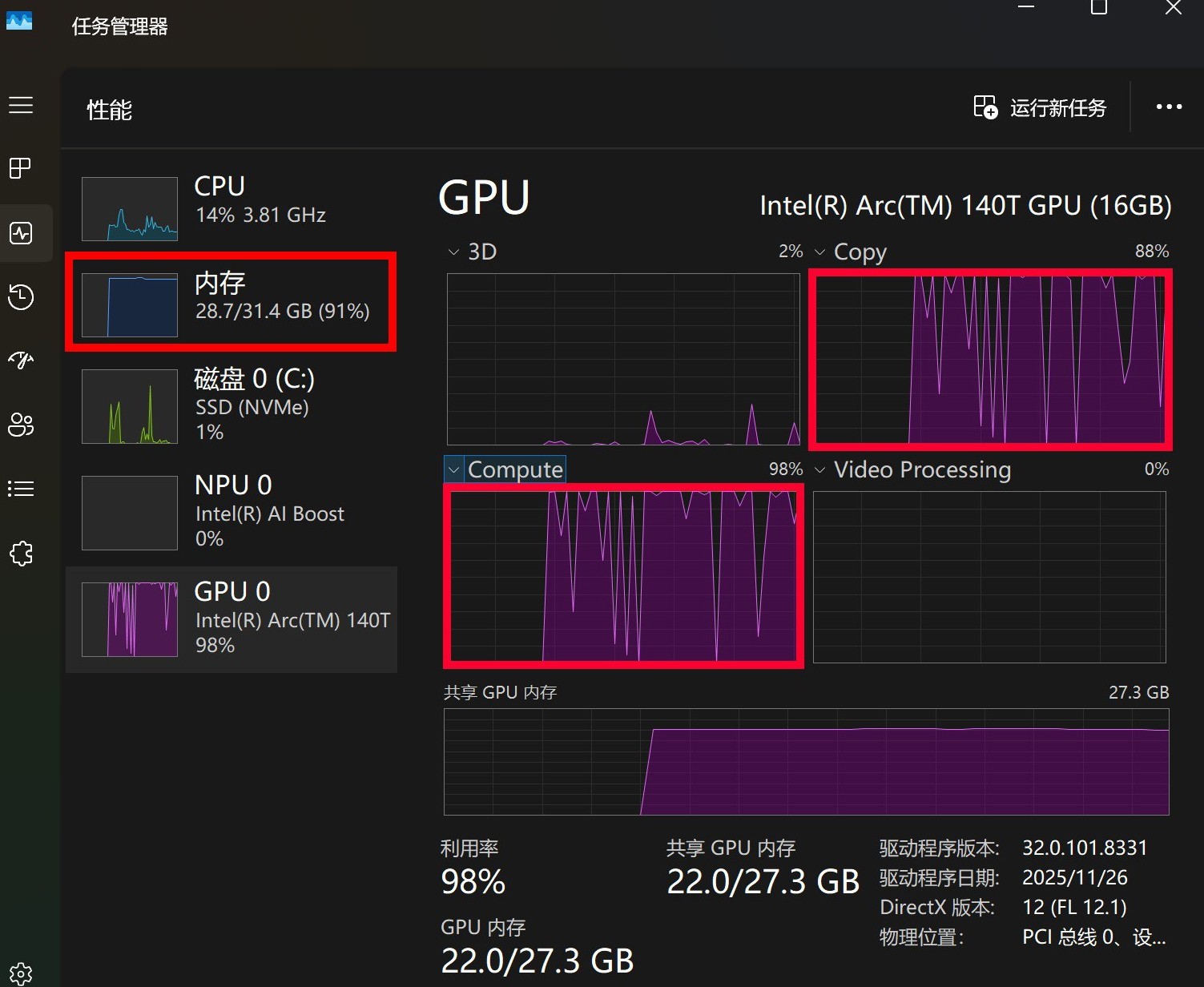Screen dimensions: 1204x987
Task: Open Task Manager settings gear
Action: tap(21, 974)
